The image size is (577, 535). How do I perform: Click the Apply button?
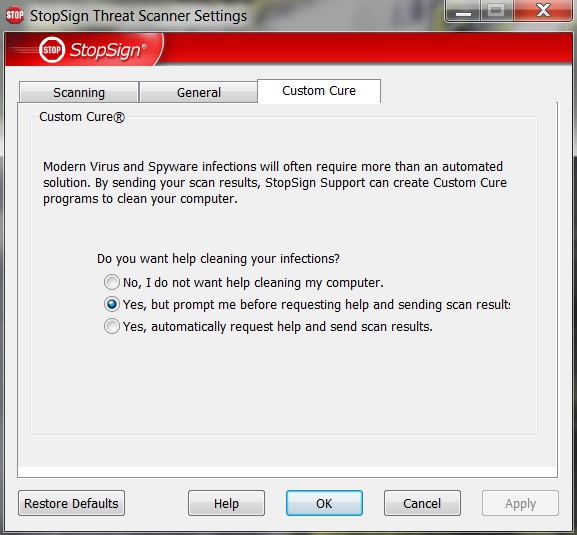point(520,503)
